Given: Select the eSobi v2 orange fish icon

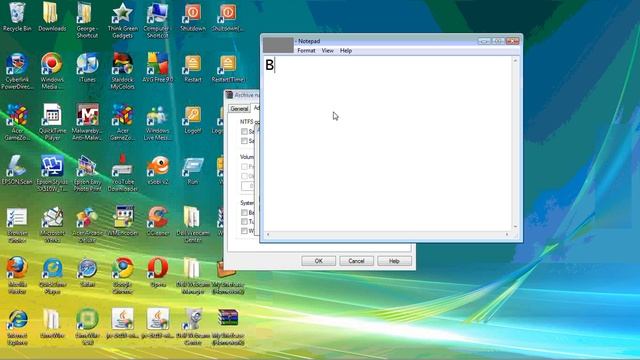Looking at the screenshot, I should (158, 170).
